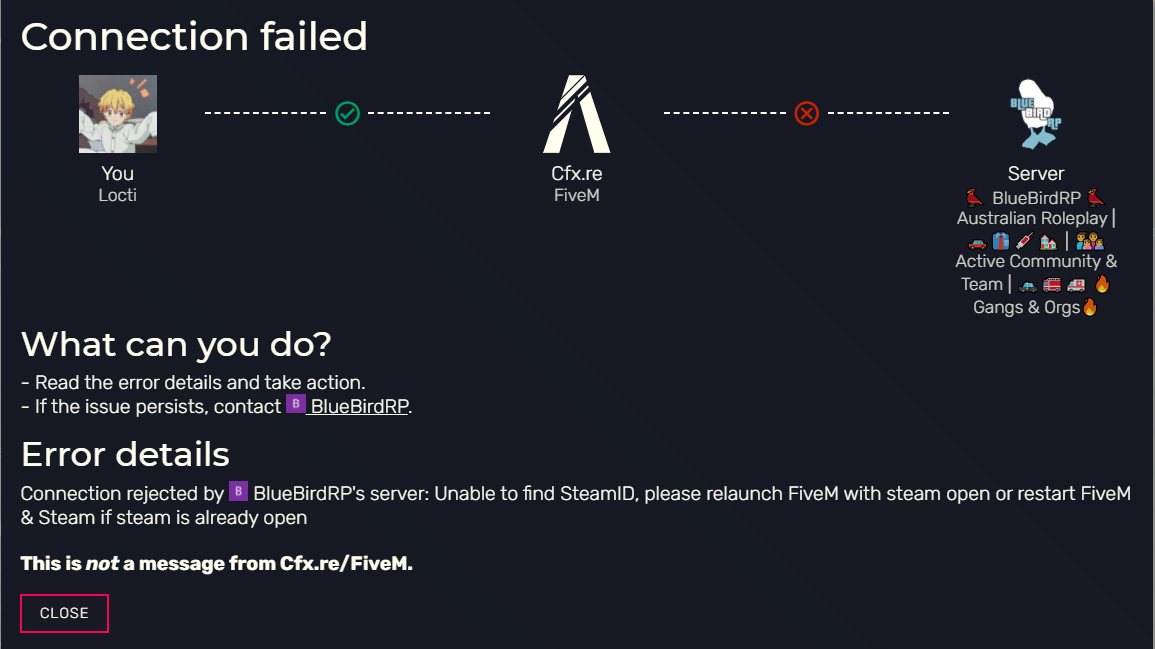1155x649 pixels.
Task: Click the Cfx.re FiveM logo
Action: 577,114
